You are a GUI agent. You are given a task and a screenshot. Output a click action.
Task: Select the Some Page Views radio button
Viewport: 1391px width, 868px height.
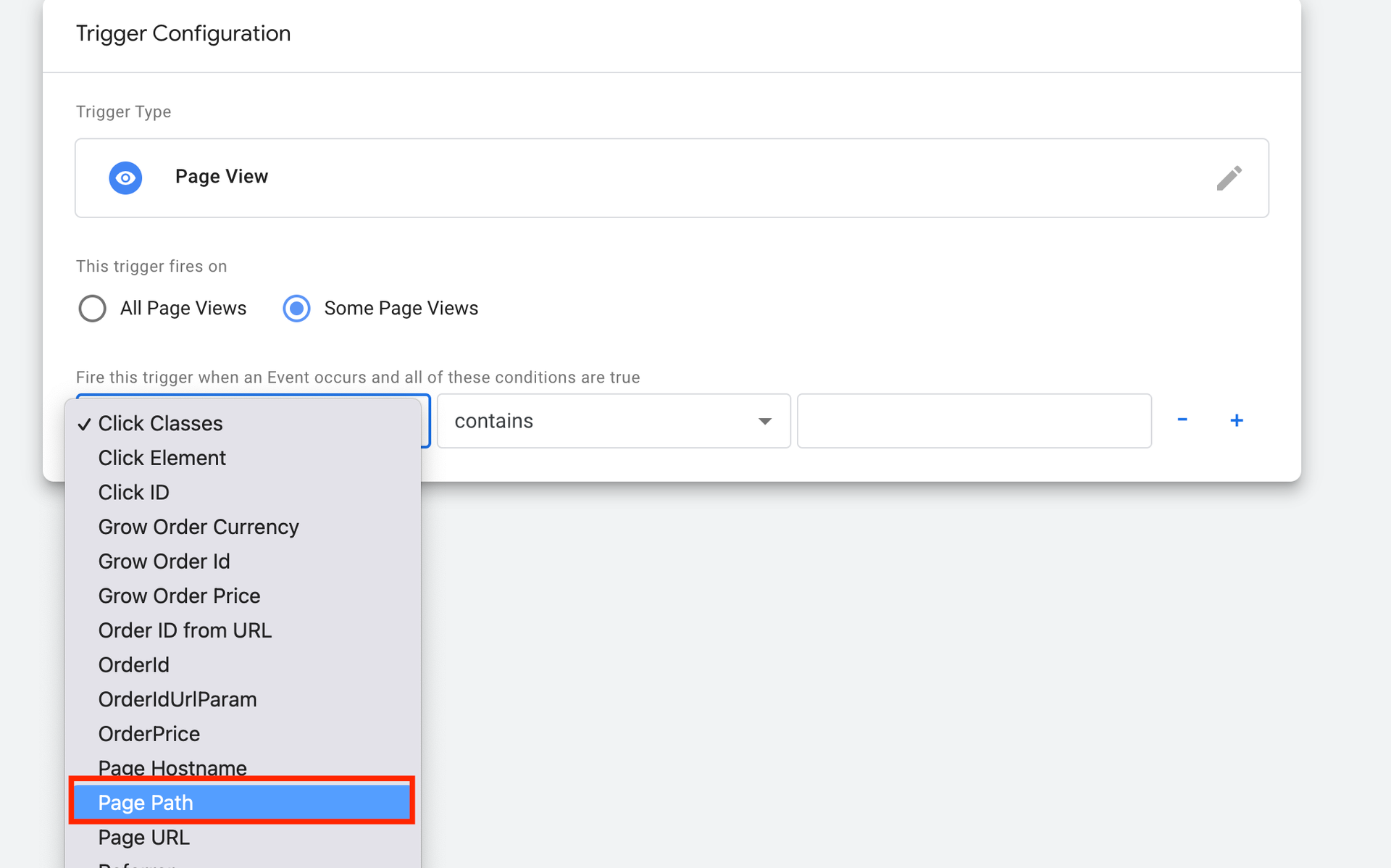tap(296, 308)
